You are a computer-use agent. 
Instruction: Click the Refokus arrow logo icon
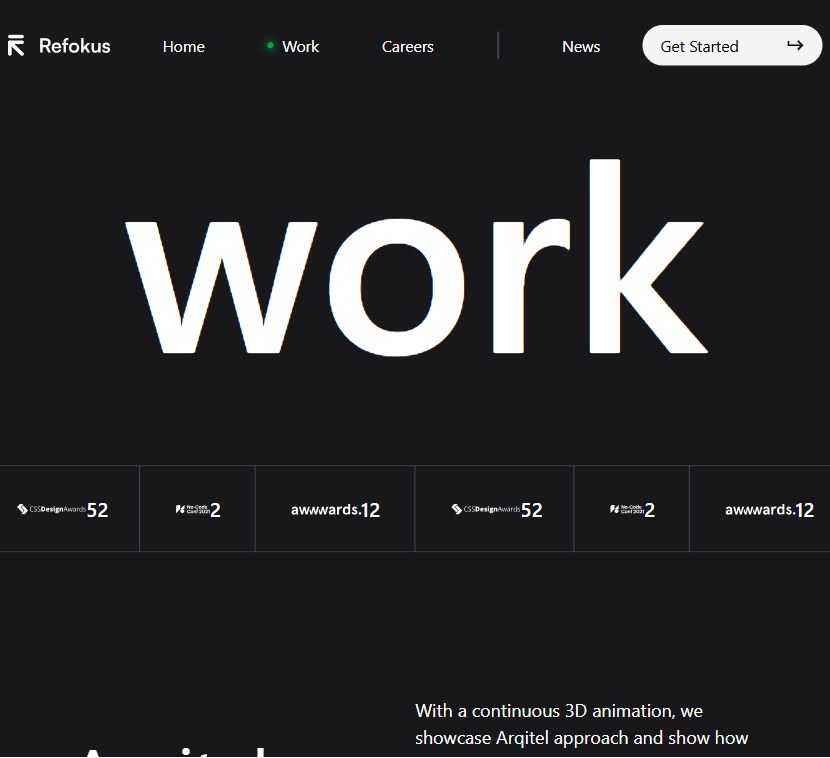[x=16, y=46]
